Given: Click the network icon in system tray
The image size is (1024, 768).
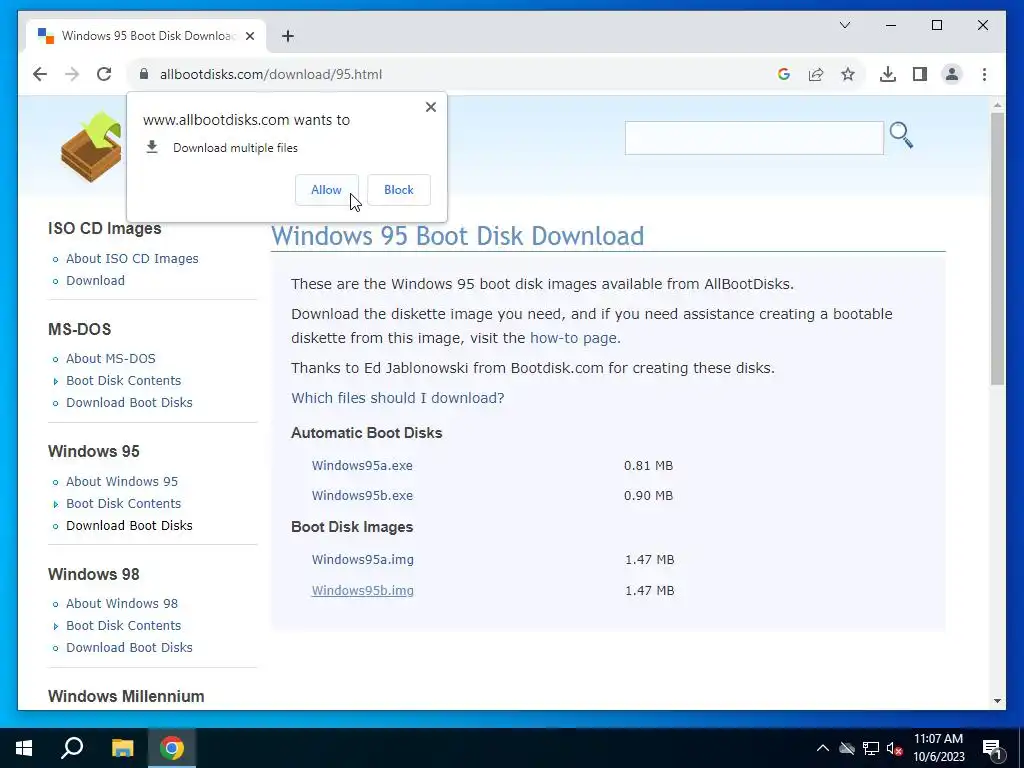Looking at the screenshot, I should [x=871, y=748].
